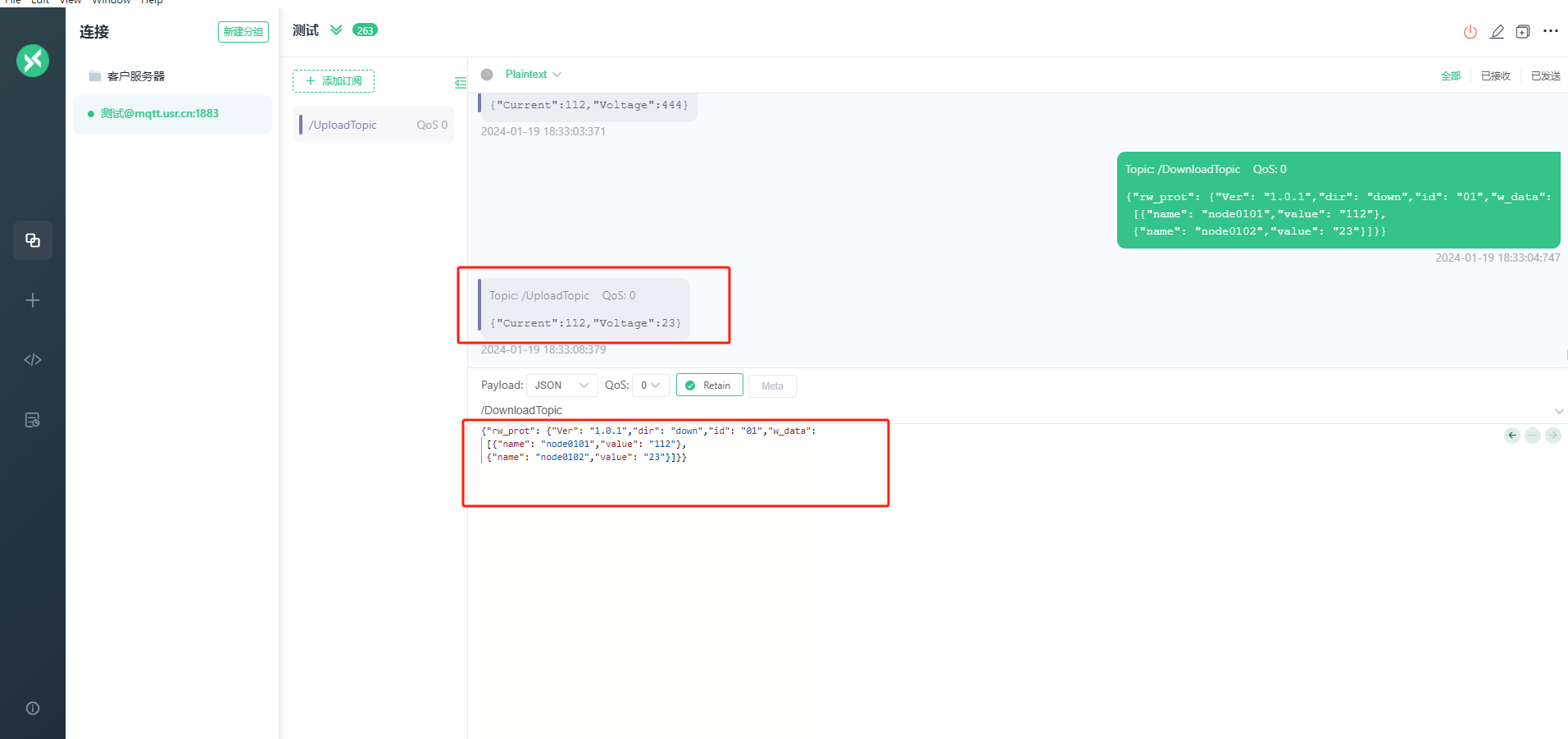Open new window icon in header
This screenshot has height=739, width=1568.
(x=1523, y=32)
